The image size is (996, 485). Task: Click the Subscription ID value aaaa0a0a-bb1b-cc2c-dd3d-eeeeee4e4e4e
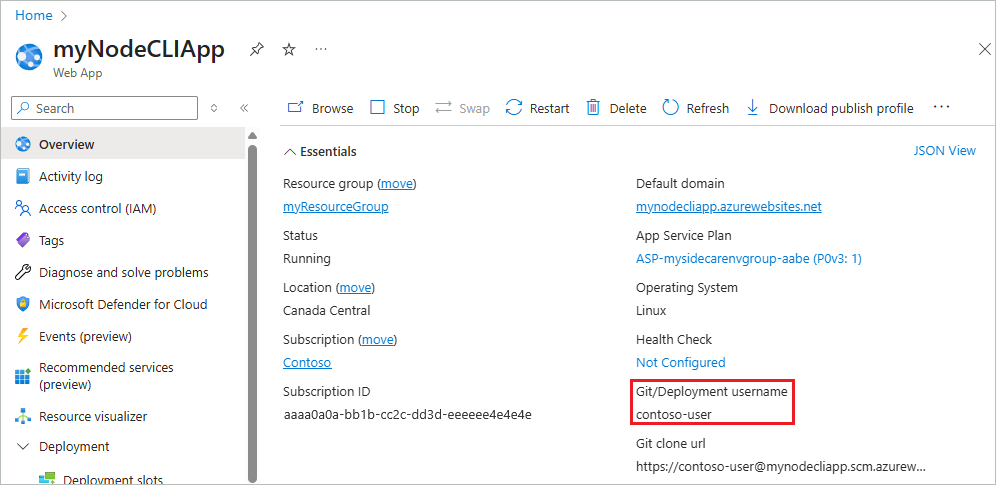(x=407, y=415)
